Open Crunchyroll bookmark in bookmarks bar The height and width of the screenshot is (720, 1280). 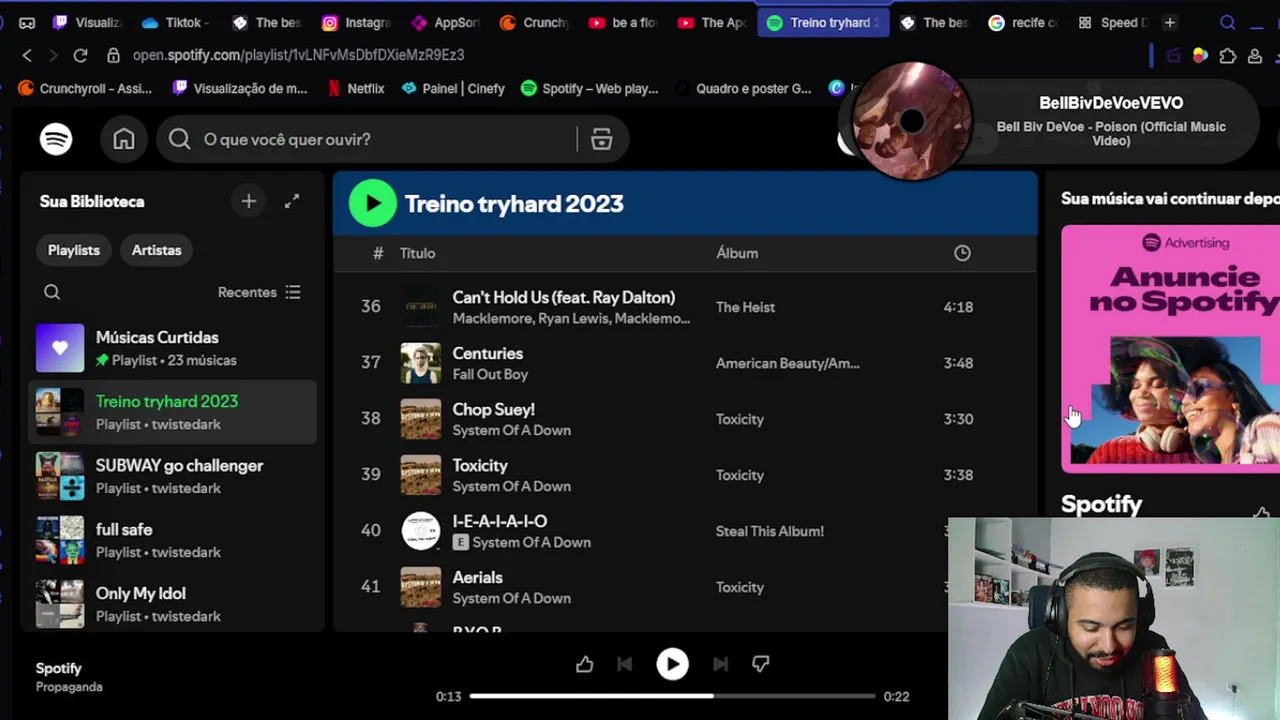click(85, 88)
